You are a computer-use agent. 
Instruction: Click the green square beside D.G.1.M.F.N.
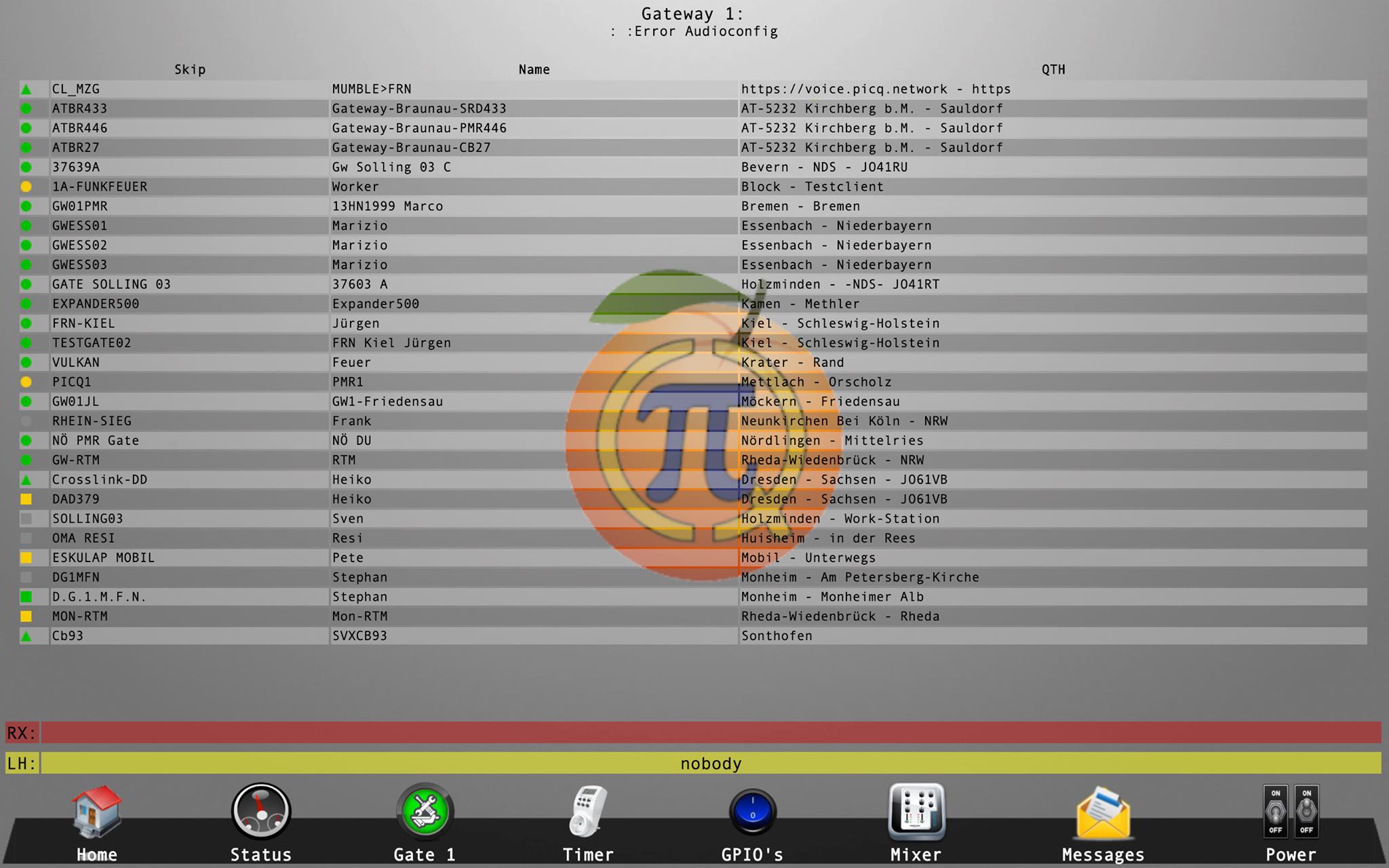click(x=26, y=597)
